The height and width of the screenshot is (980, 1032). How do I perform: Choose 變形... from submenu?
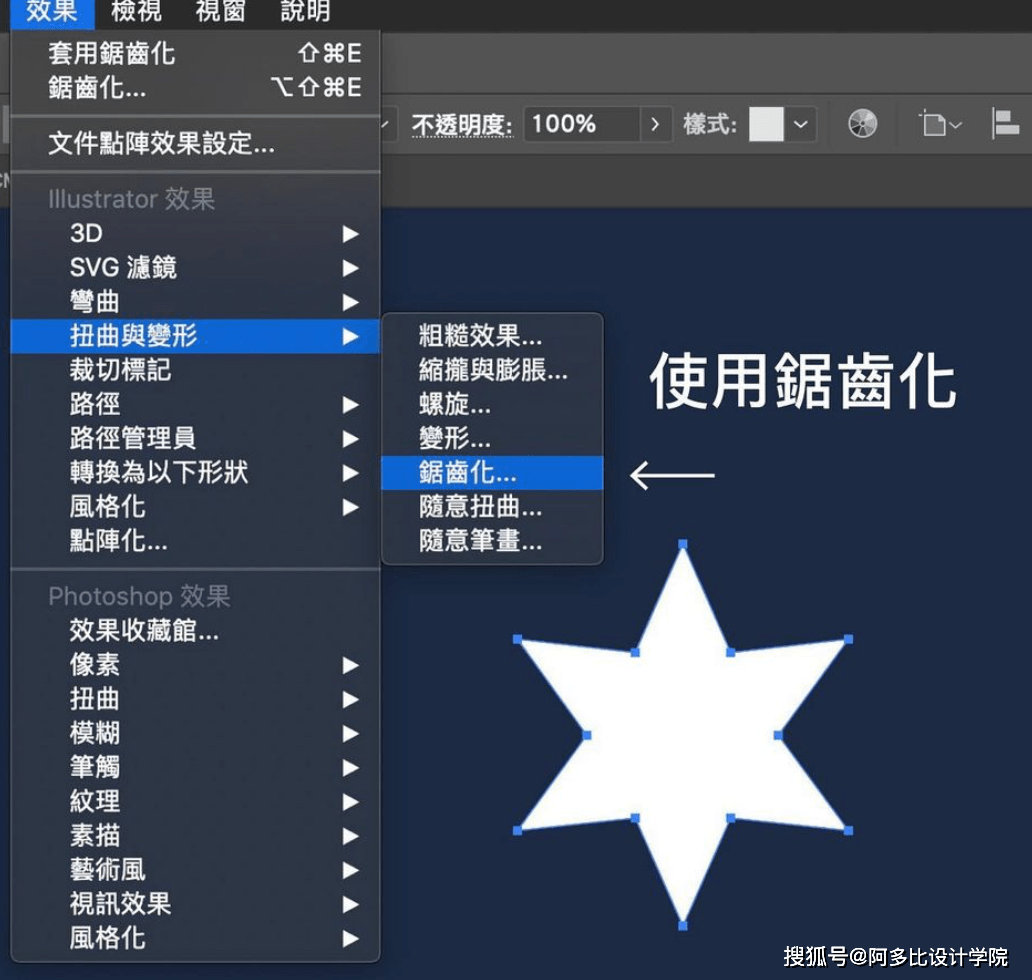(492, 439)
